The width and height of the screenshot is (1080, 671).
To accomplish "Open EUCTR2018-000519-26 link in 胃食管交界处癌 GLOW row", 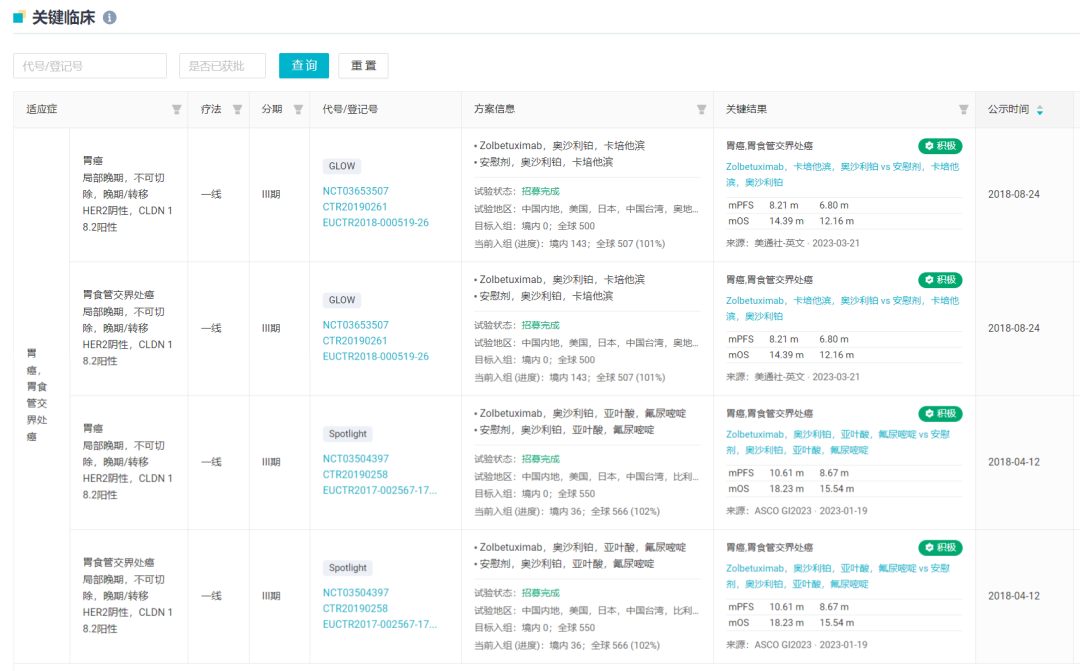I will [x=375, y=356].
